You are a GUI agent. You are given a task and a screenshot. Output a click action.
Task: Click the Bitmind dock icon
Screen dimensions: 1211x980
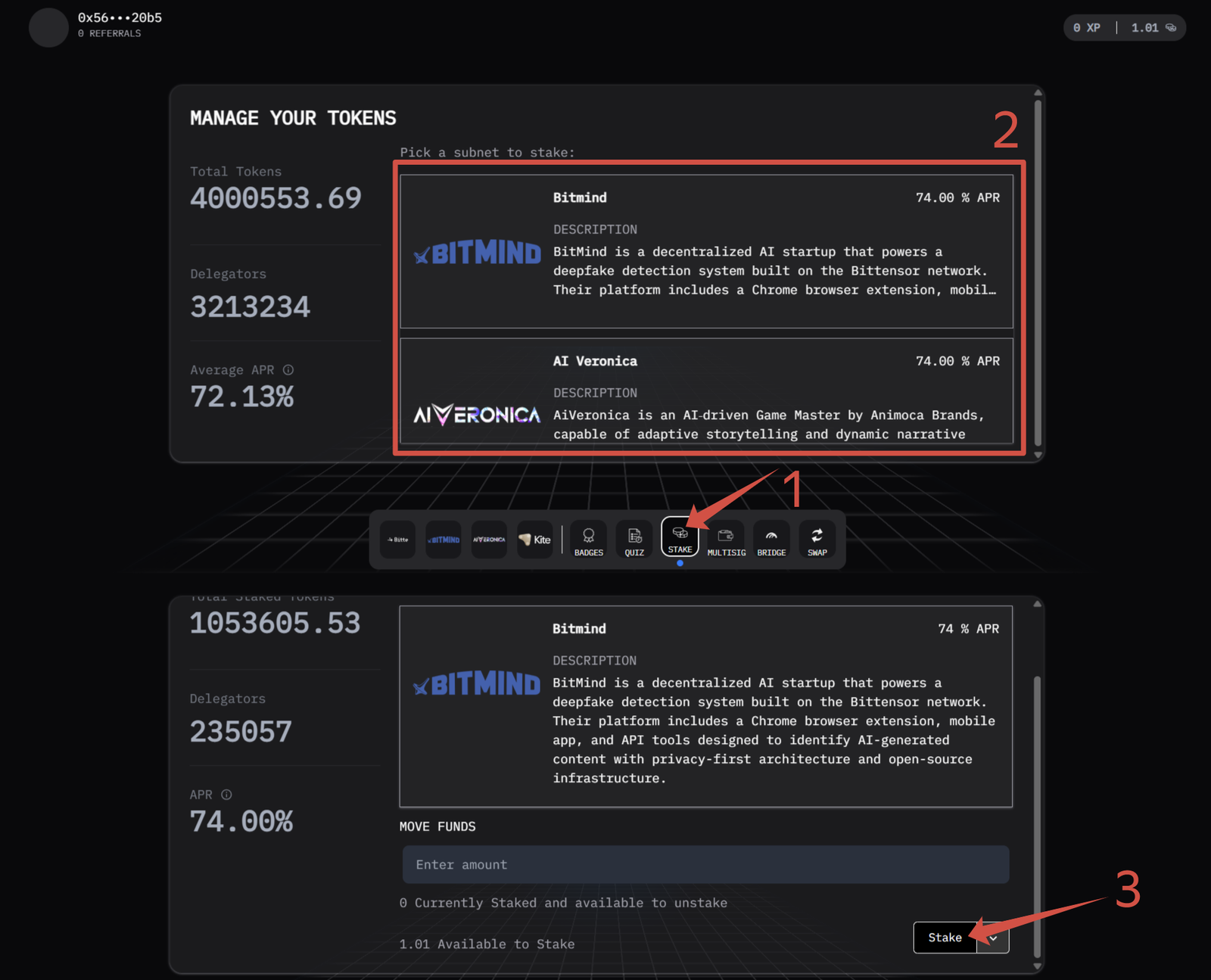(x=444, y=540)
